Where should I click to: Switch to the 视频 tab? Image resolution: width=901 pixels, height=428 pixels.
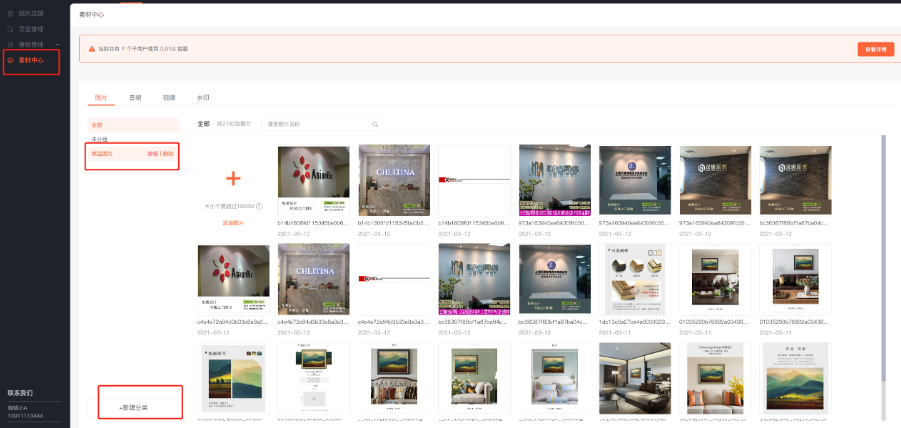(x=169, y=98)
